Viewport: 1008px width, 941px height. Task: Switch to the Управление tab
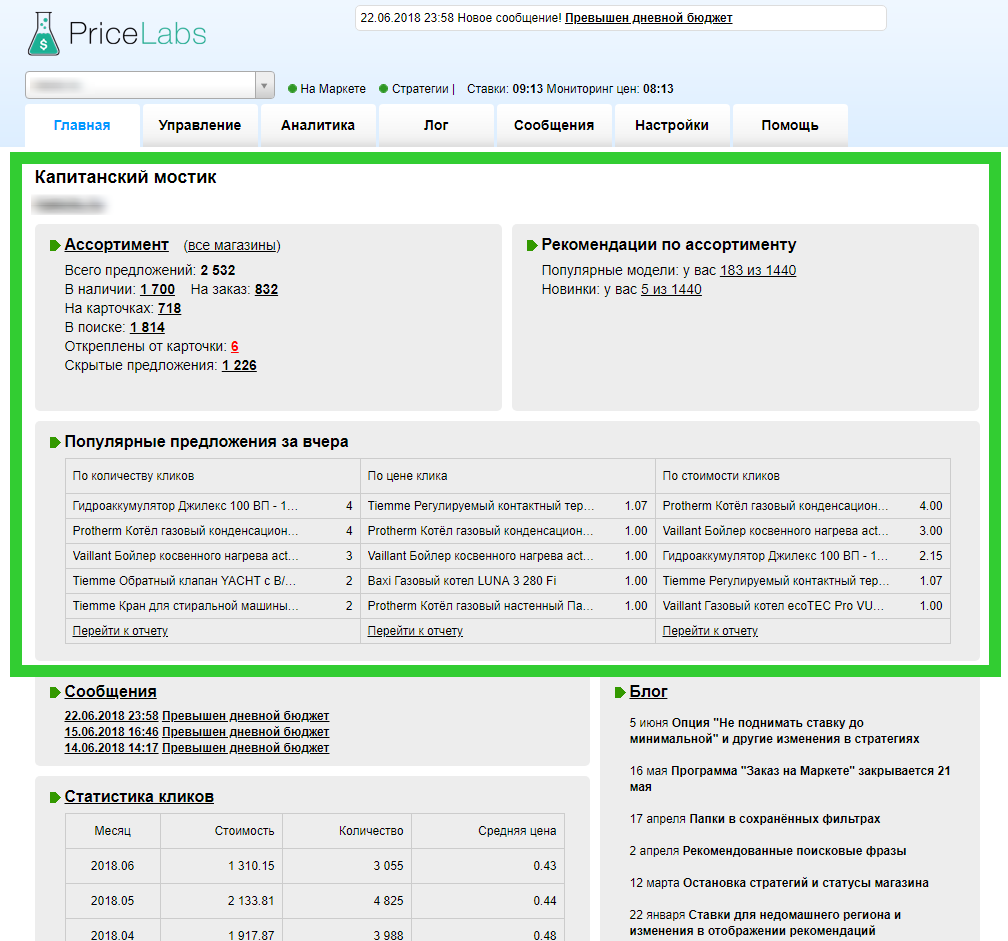pos(200,126)
